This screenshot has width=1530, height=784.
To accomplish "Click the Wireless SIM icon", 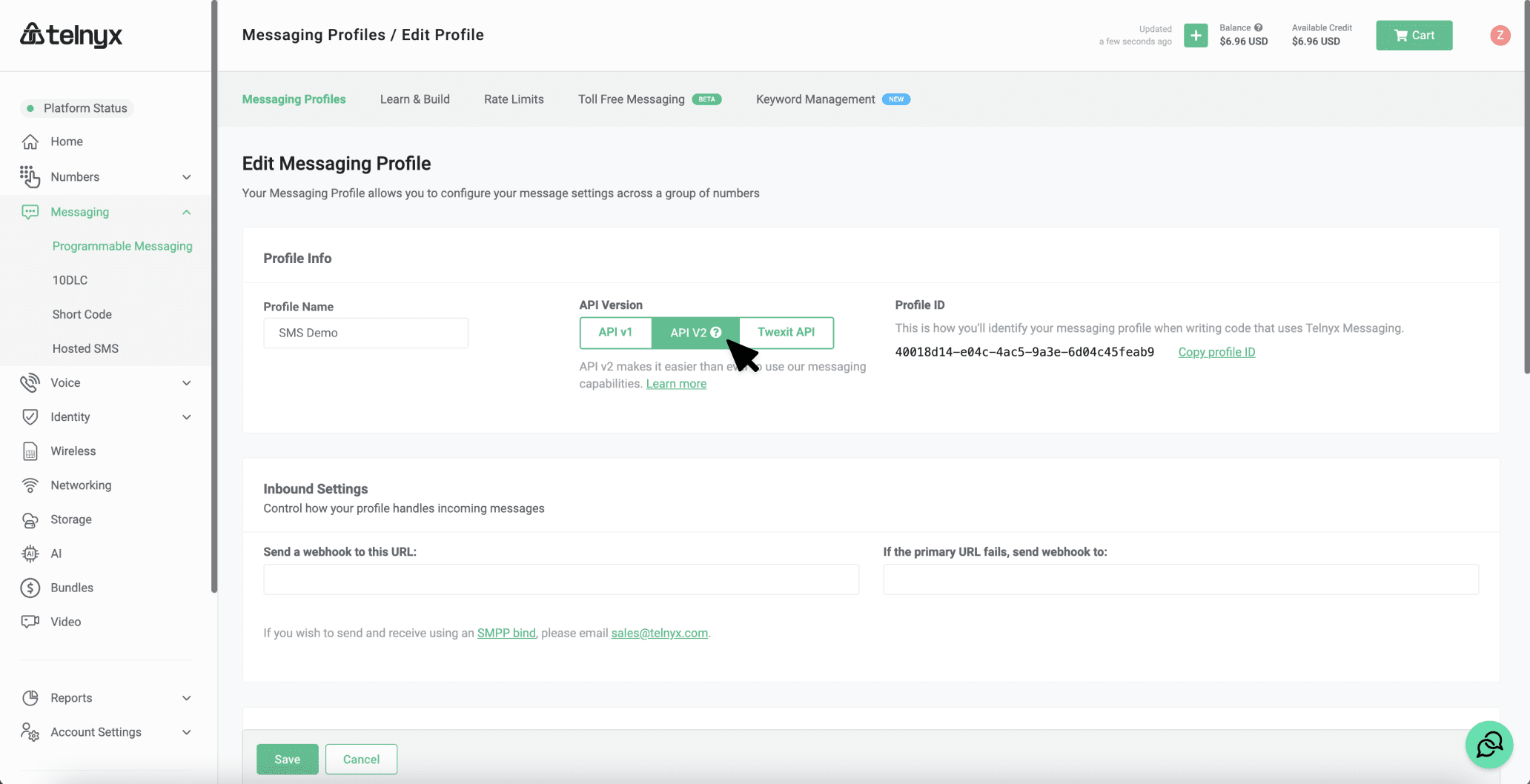I will [30, 451].
